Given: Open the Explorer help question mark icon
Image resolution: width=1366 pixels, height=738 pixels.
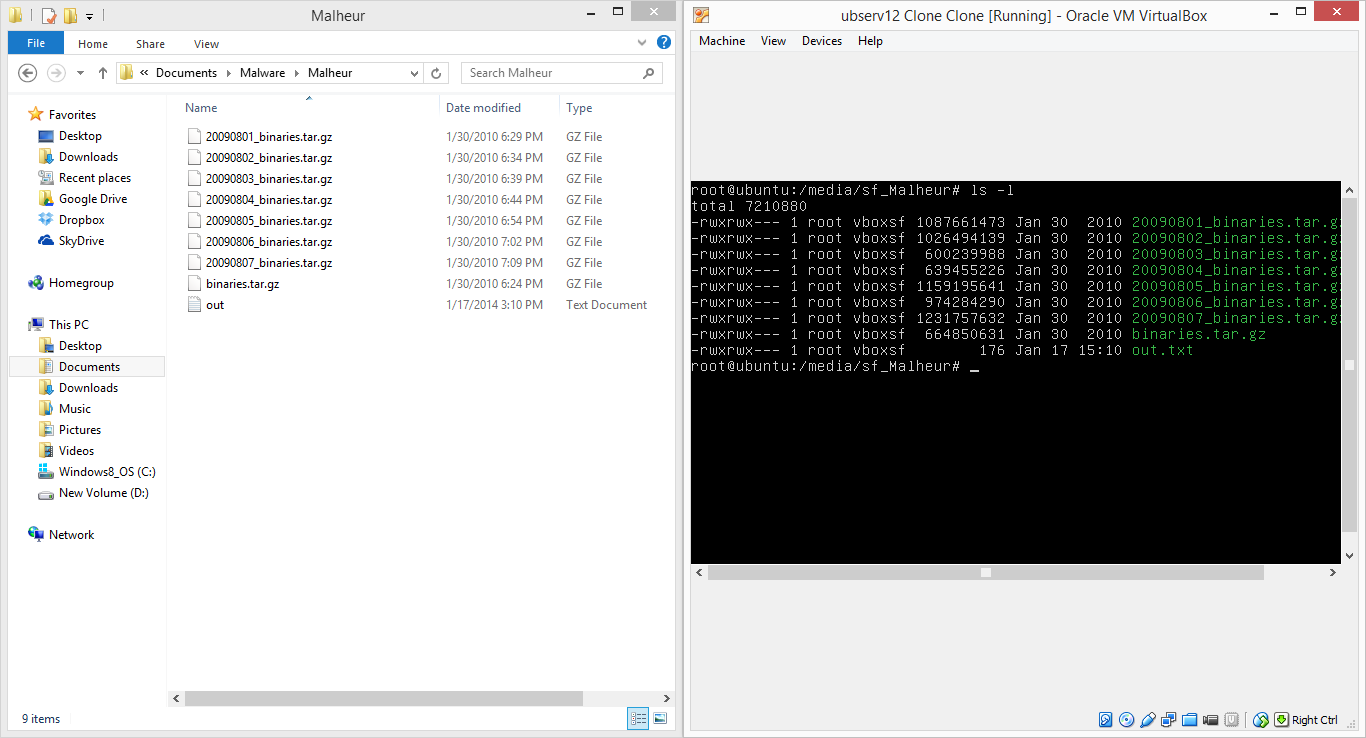Looking at the screenshot, I should (x=664, y=43).
